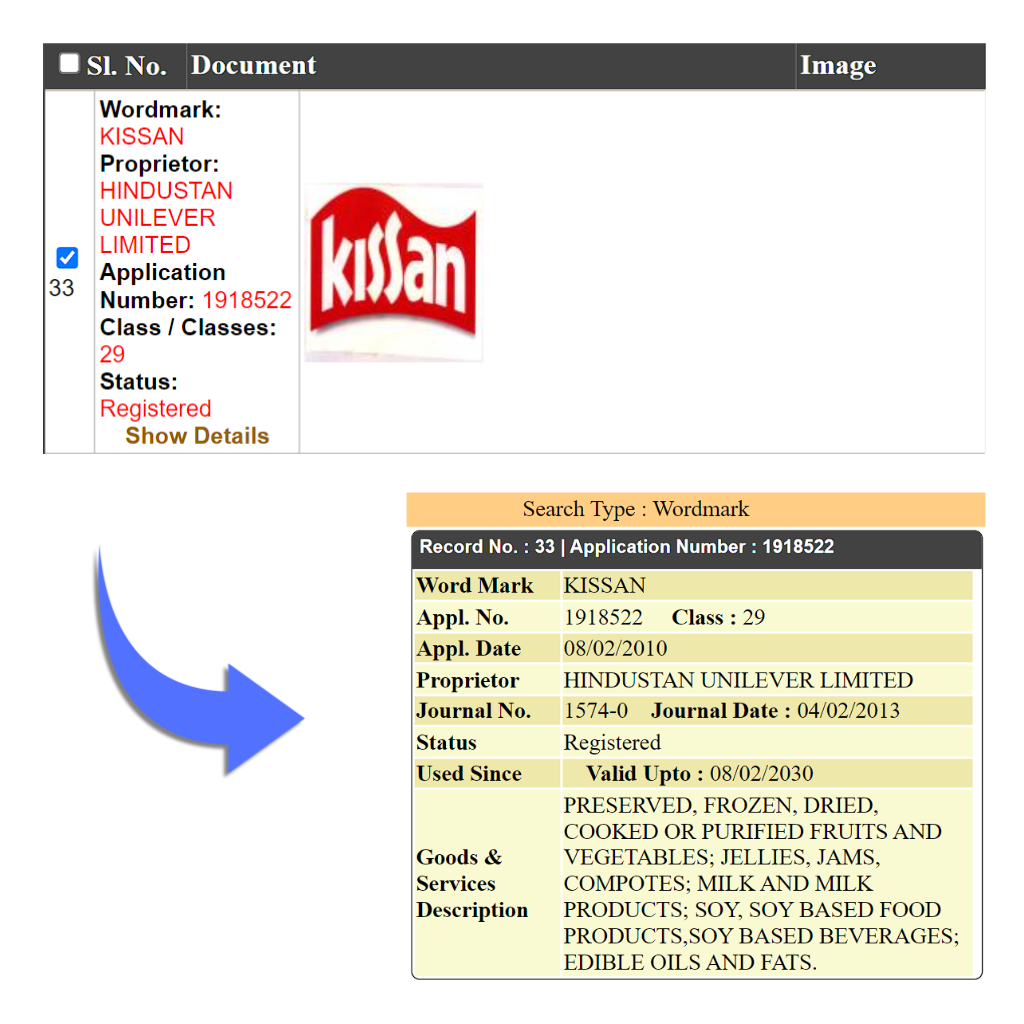
Task: Open the Kissan logo image thumbnail
Action: pyautogui.click(x=394, y=272)
